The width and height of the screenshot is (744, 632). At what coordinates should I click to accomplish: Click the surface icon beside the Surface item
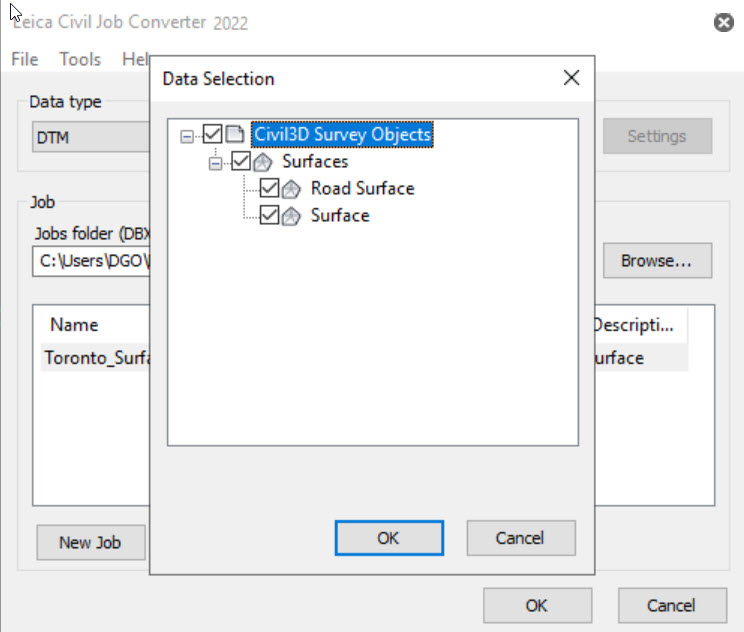[291, 215]
